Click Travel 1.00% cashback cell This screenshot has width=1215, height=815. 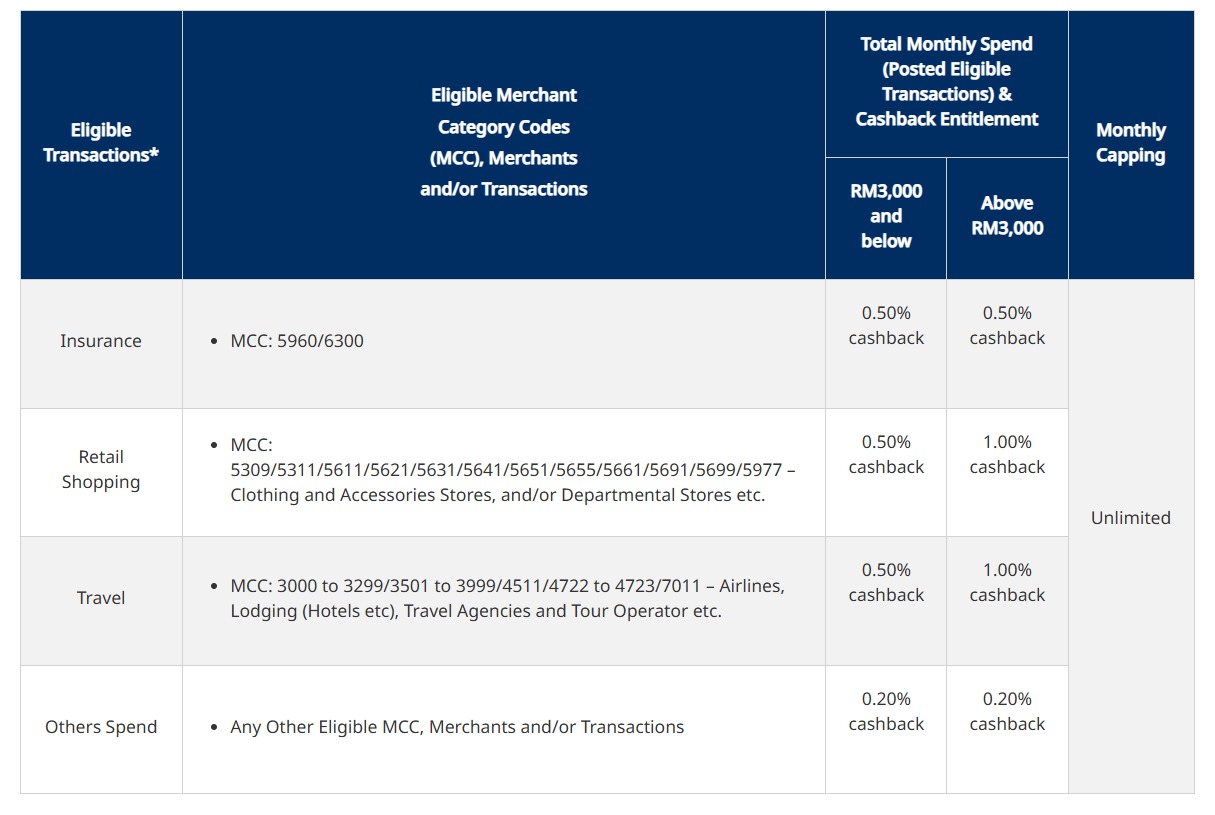[1007, 582]
